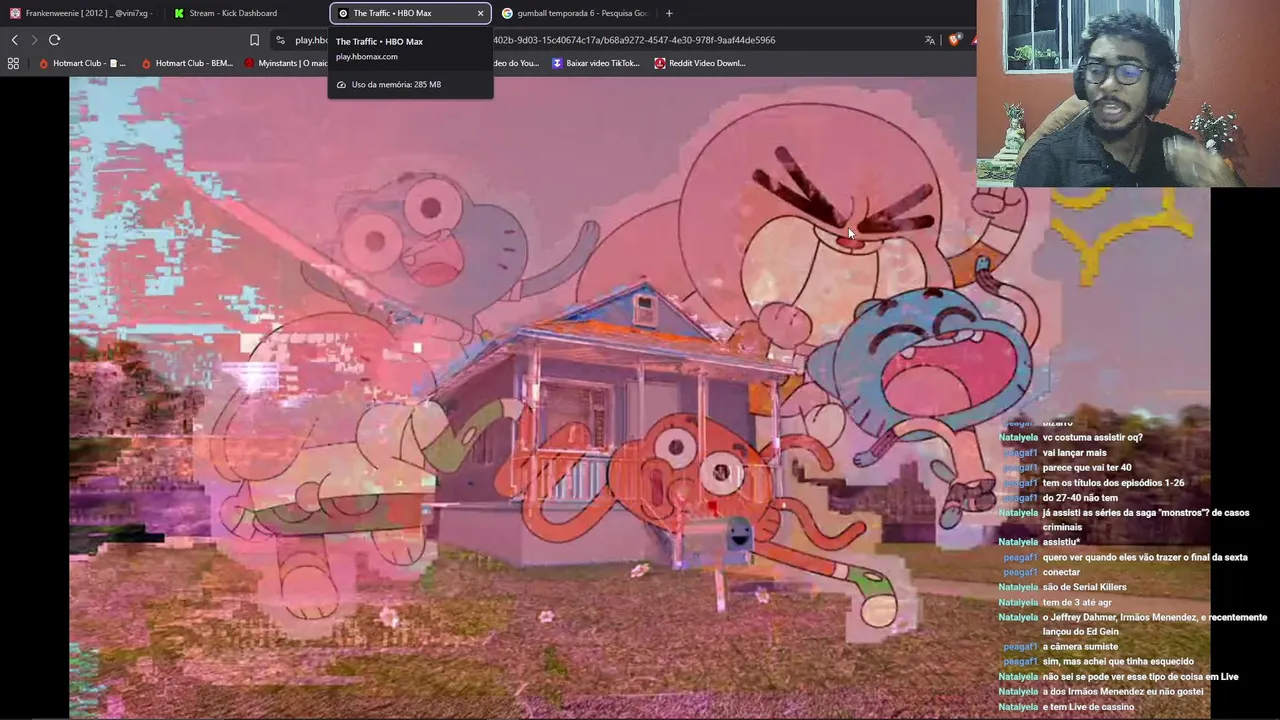Click the HBO Max URL address field

click(x=600, y=40)
